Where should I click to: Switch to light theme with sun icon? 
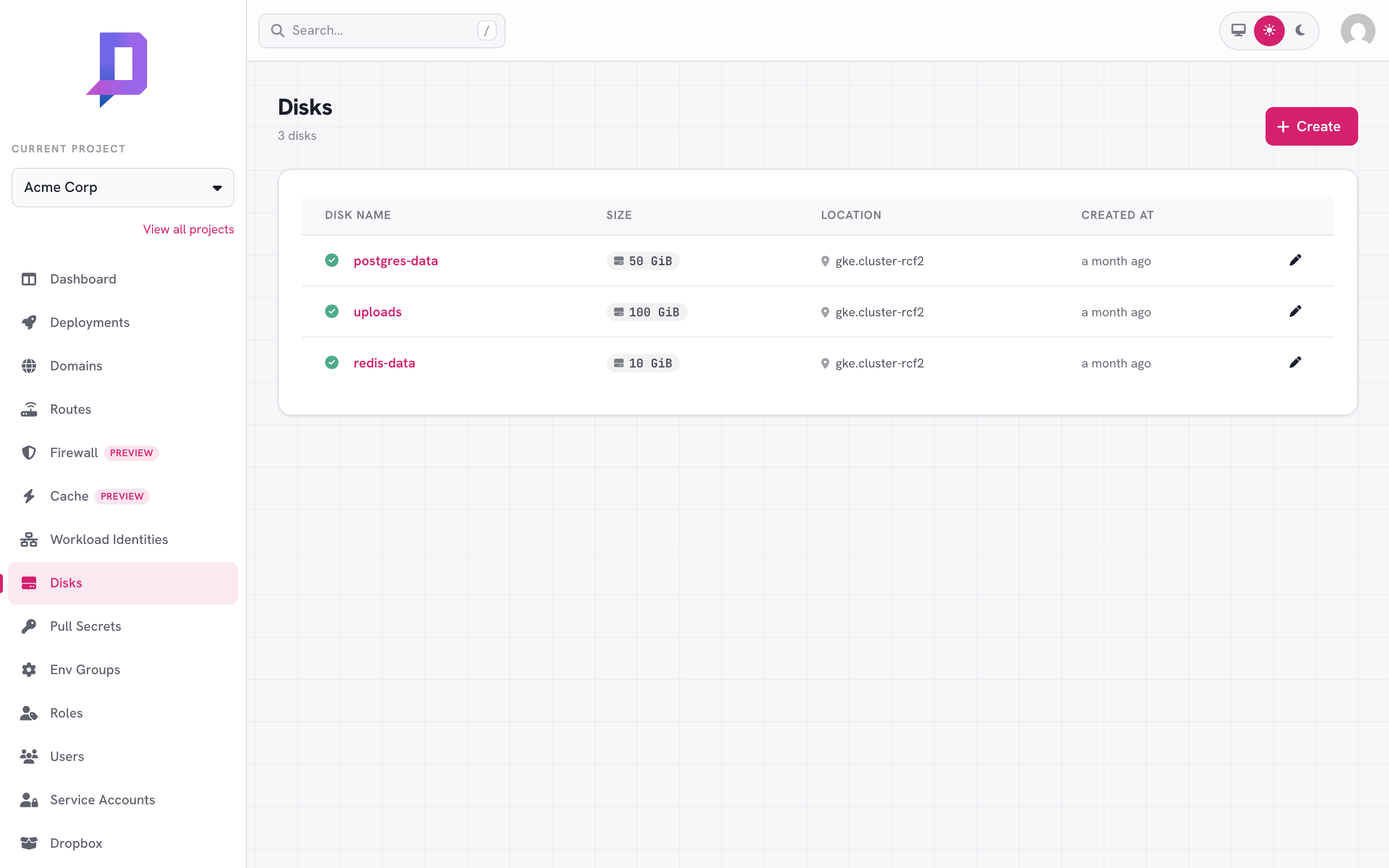pos(1269,30)
